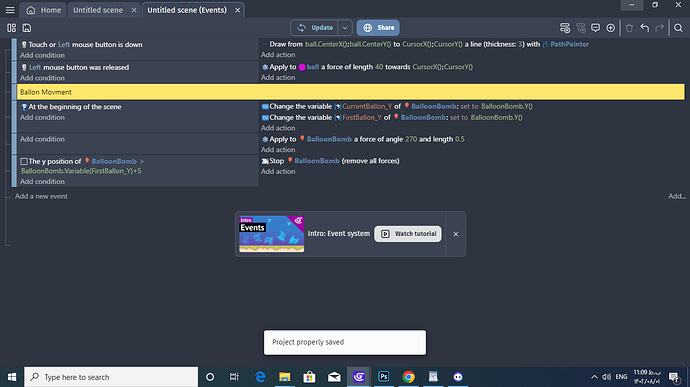Click the Share button

378,28
